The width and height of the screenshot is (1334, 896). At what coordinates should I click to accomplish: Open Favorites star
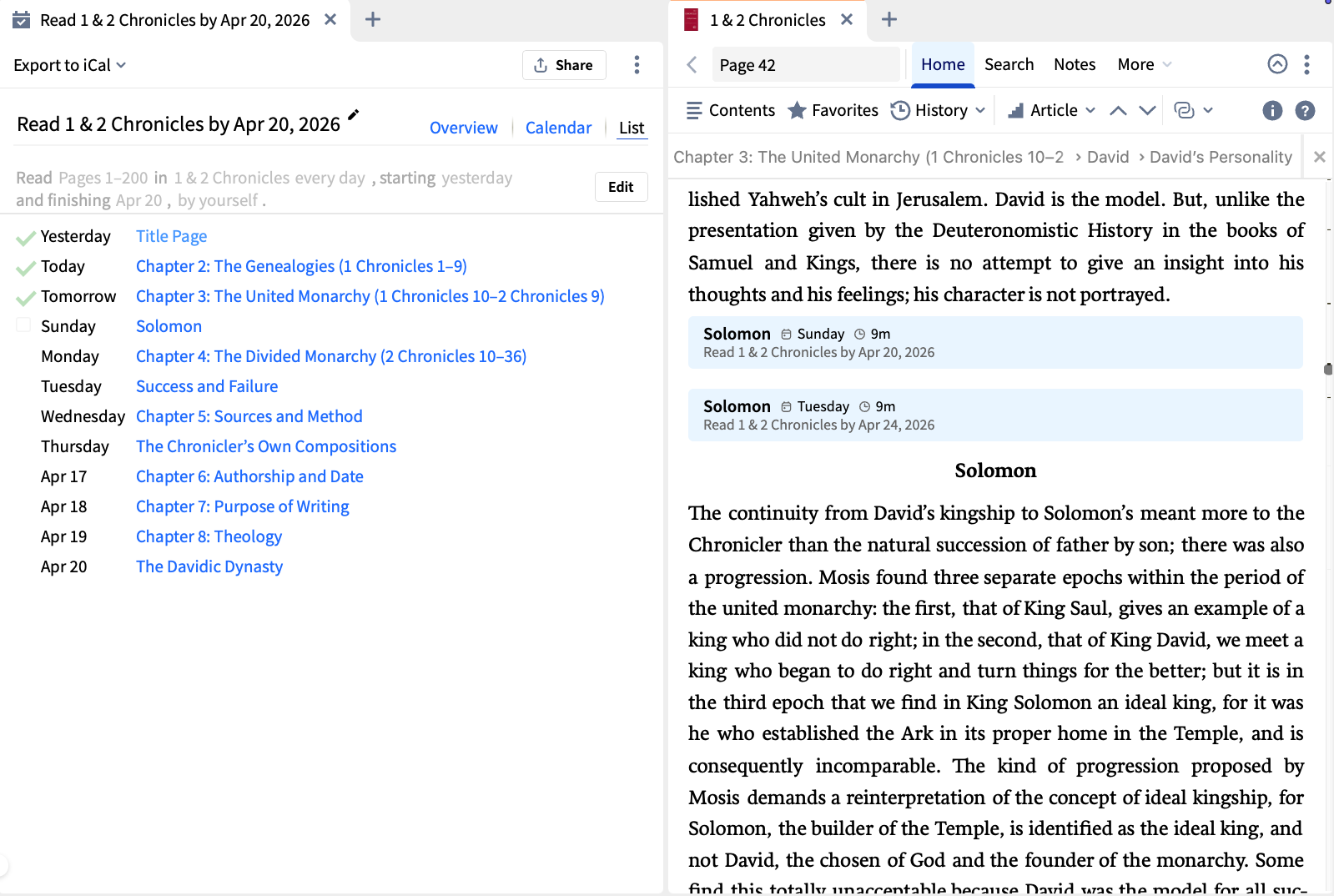pos(833,110)
